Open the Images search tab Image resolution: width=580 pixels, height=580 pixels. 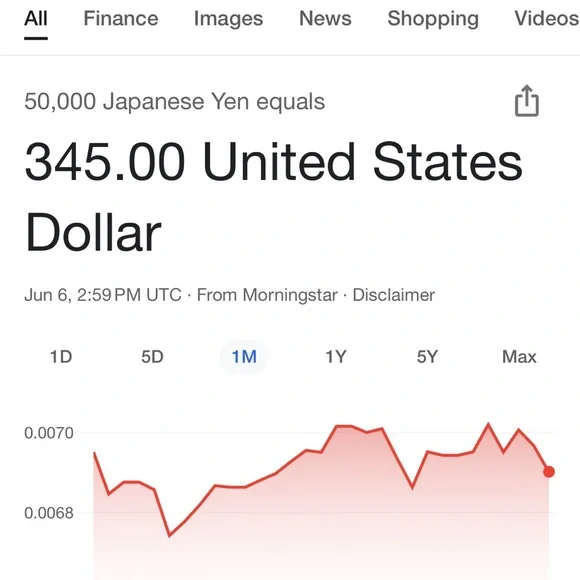tap(228, 18)
